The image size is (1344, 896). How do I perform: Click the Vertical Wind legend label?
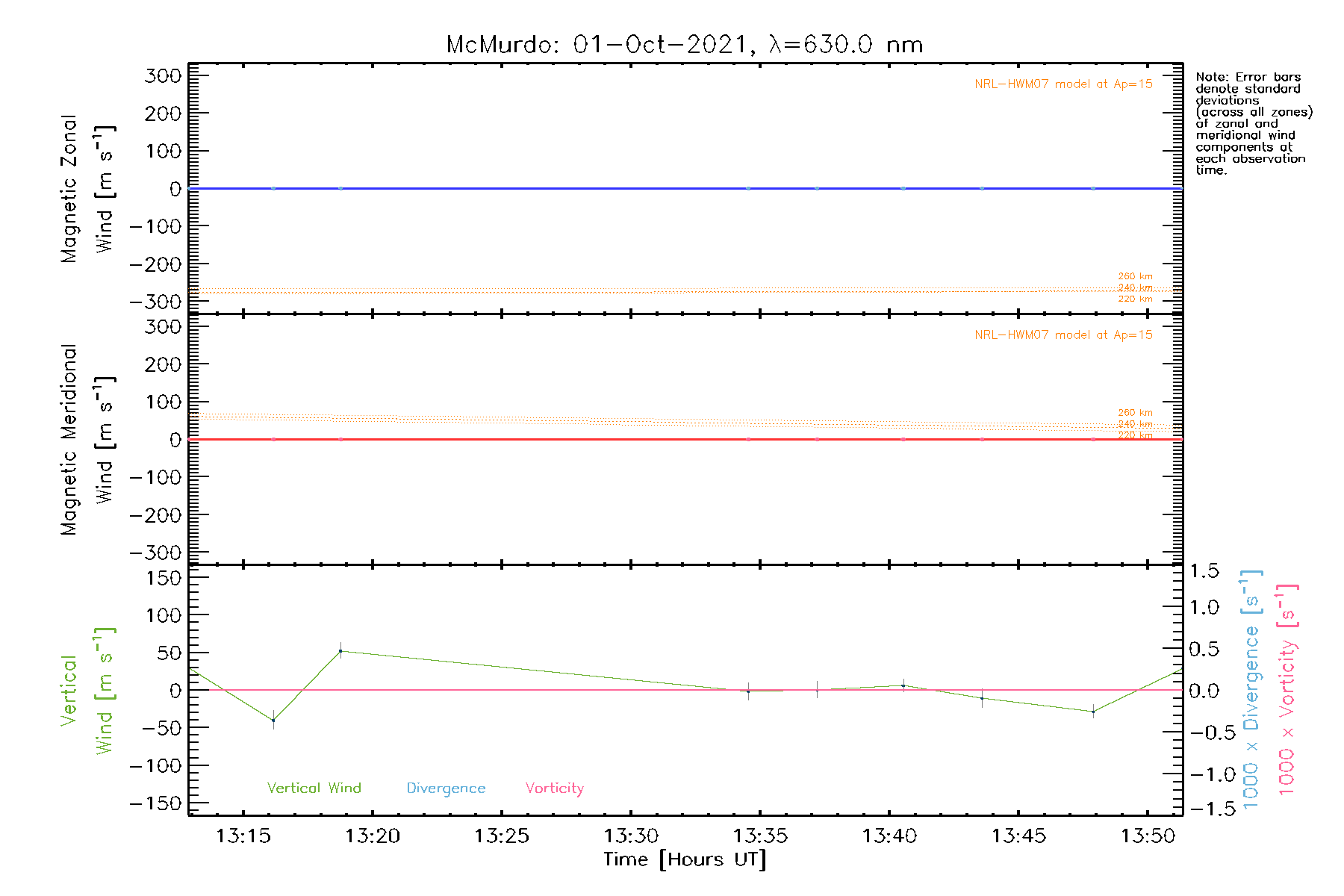click(314, 788)
